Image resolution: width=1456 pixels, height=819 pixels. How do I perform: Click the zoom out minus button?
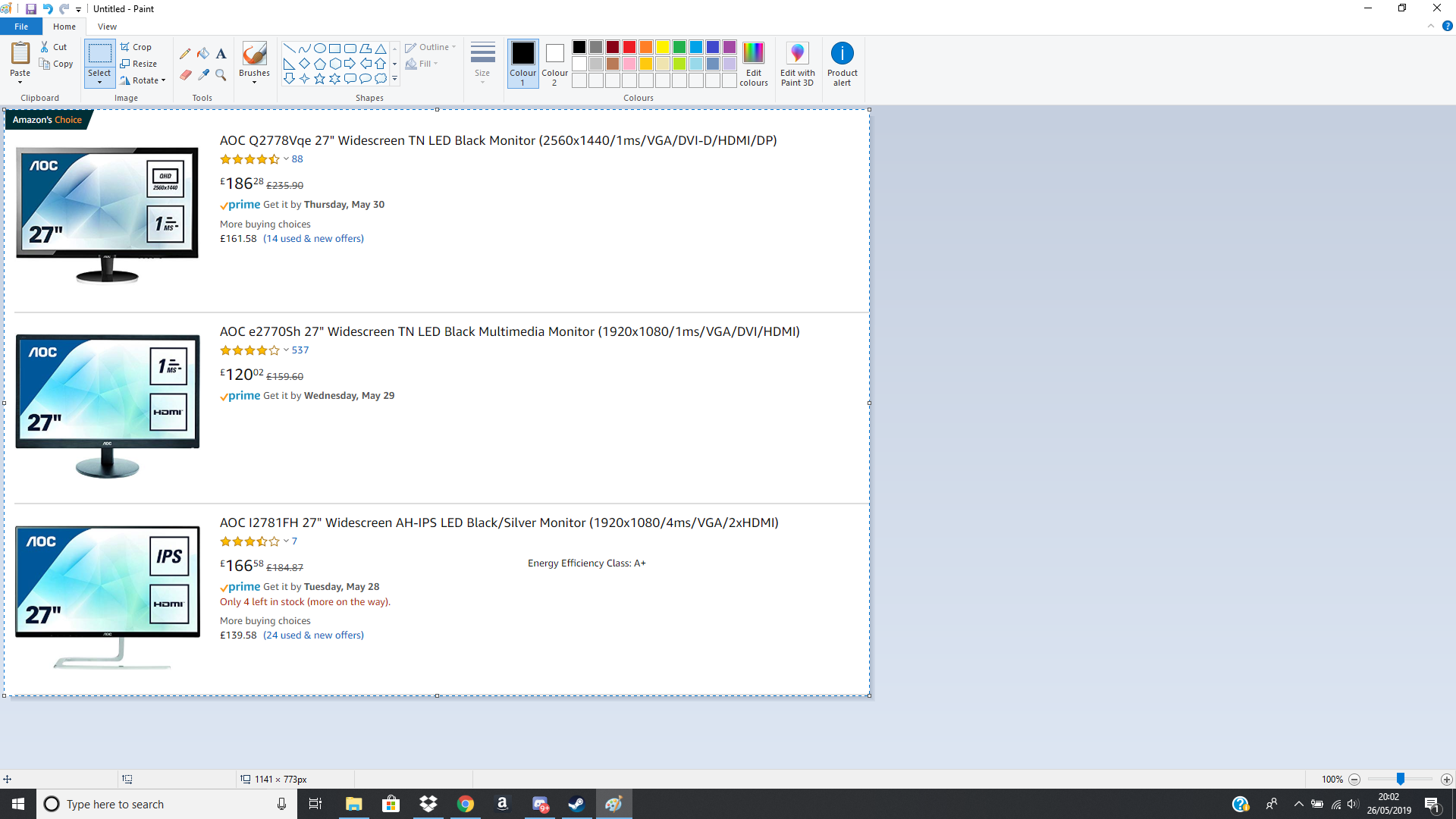tap(1354, 780)
